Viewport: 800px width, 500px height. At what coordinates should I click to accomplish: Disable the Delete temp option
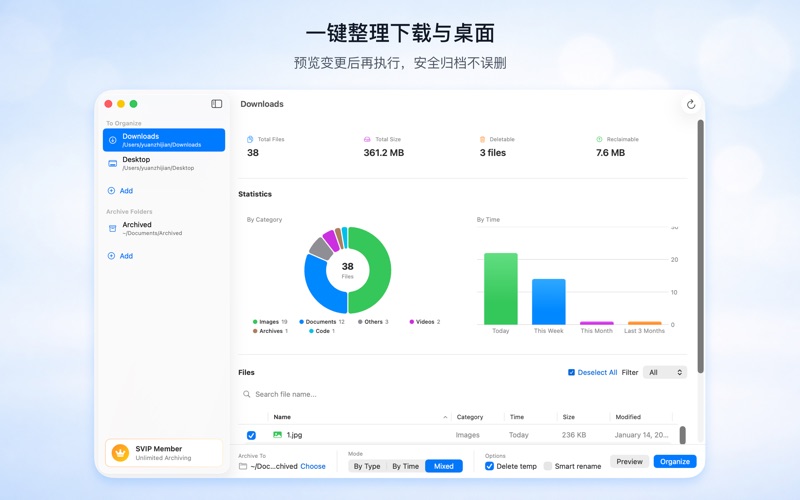pos(489,466)
